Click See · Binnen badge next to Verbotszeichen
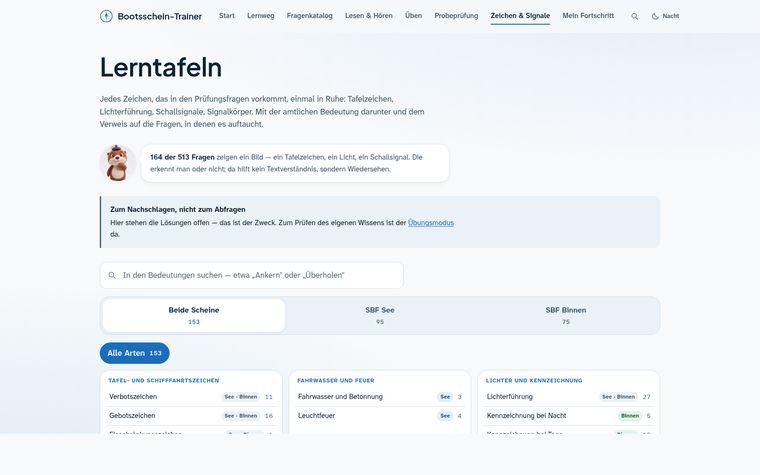 [x=241, y=397]
